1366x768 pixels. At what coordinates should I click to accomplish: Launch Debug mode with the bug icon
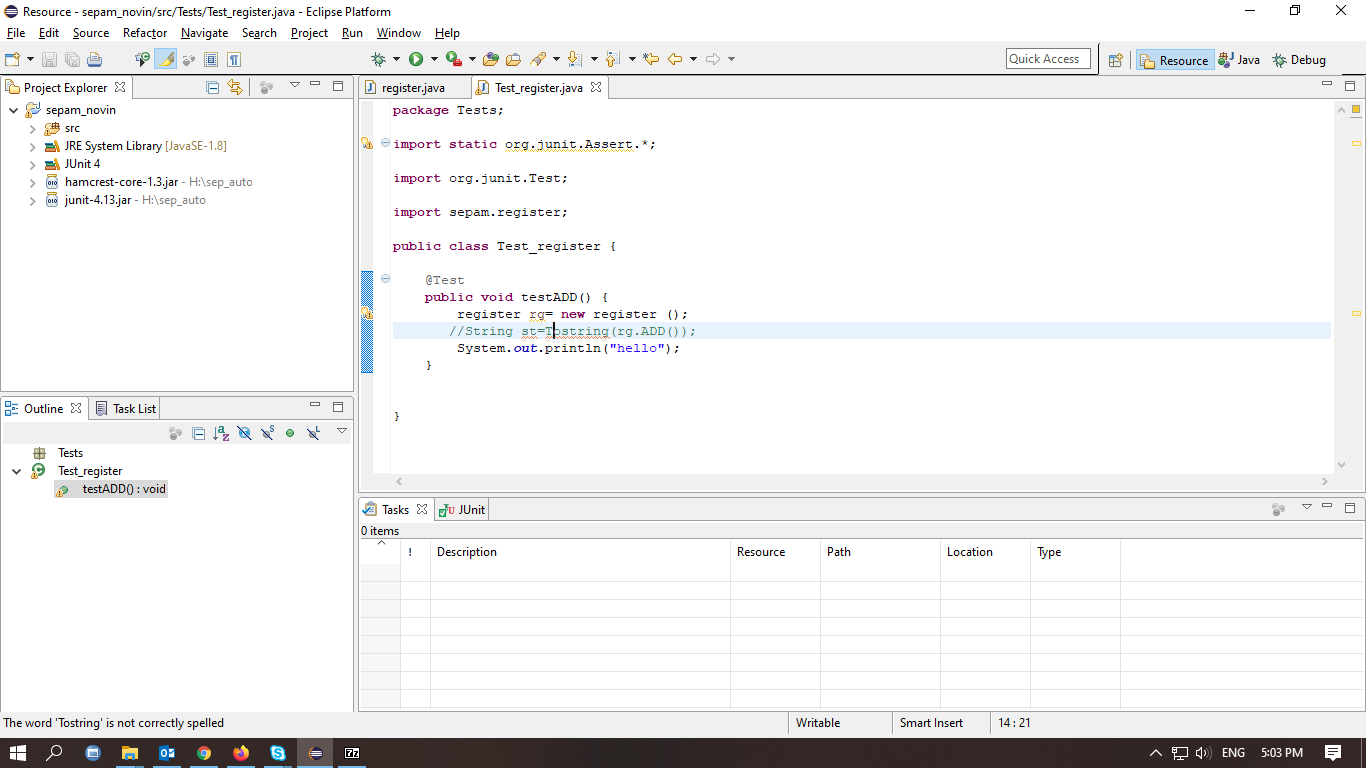[378, 59]
